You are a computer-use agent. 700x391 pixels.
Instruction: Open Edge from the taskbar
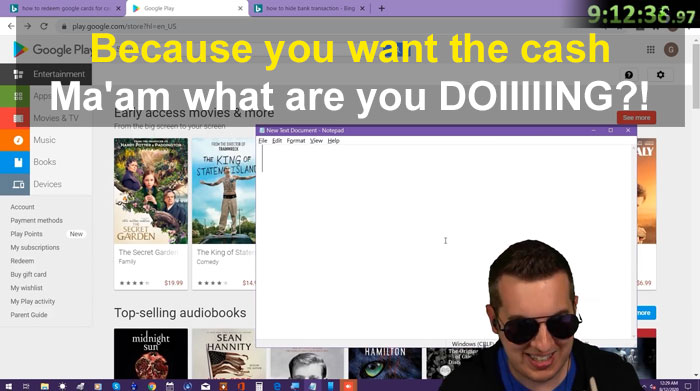(277, 386)
